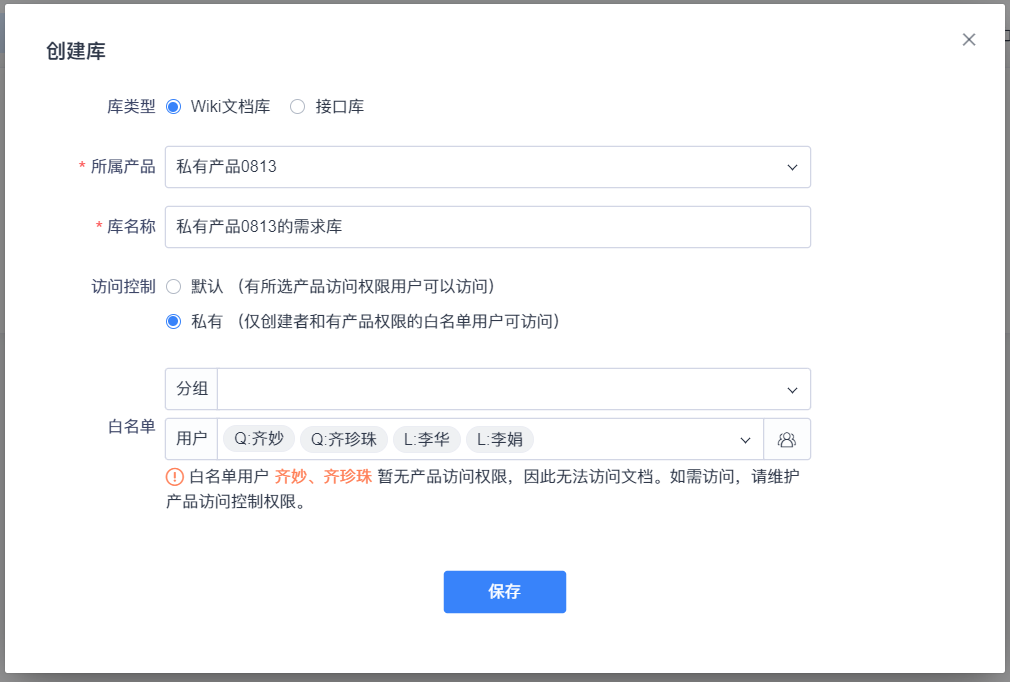The height and width of the screenshot is (682, 1010).
Task: Click the 保存 button to save
Action: tap(504, 591)
